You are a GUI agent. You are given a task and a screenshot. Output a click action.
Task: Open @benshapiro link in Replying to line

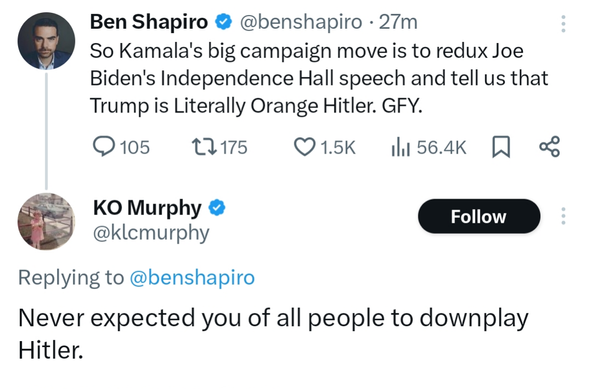(x=192, y=278)
